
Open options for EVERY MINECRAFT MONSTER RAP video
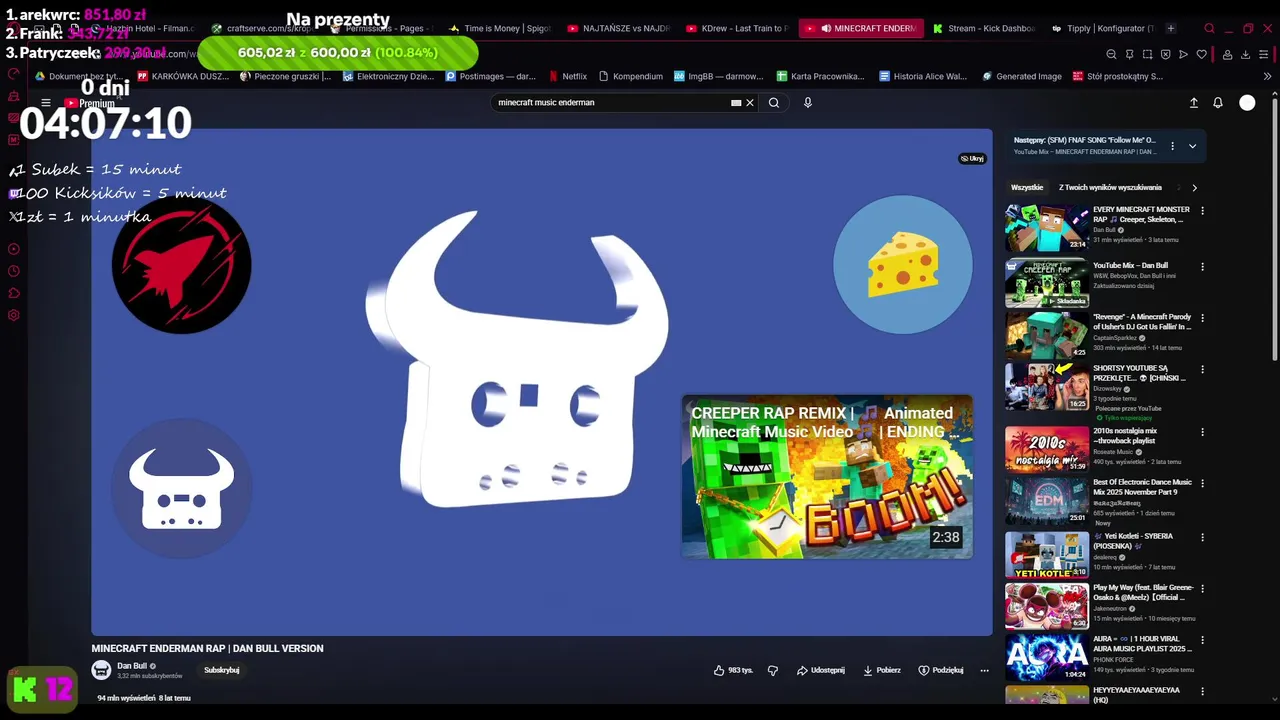pos(1202,211)
